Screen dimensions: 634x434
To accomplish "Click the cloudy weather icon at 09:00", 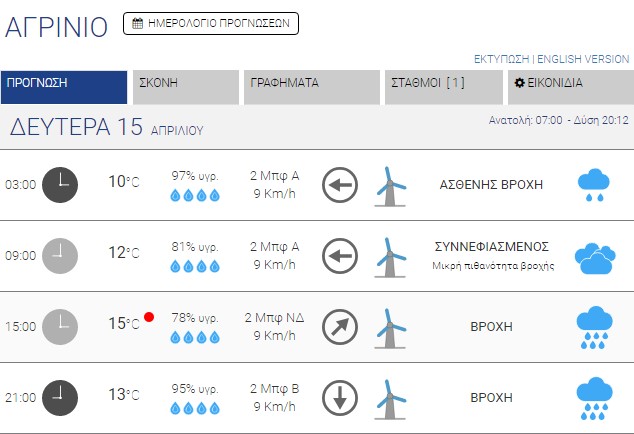I will pos(594,257).
